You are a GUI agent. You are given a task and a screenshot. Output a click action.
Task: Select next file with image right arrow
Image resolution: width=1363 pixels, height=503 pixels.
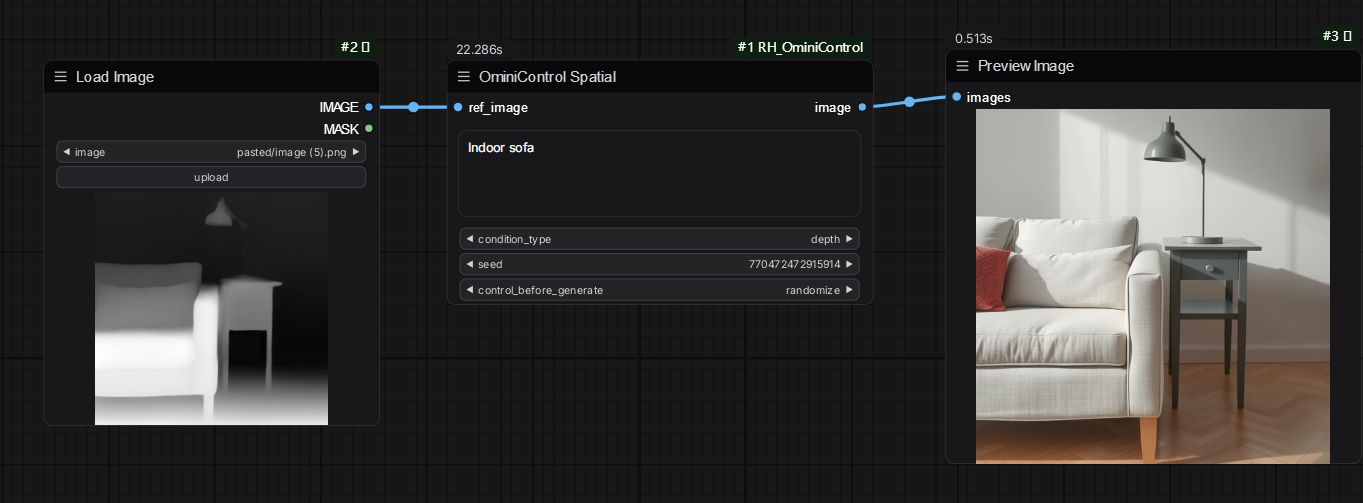[x=355, y=152]
